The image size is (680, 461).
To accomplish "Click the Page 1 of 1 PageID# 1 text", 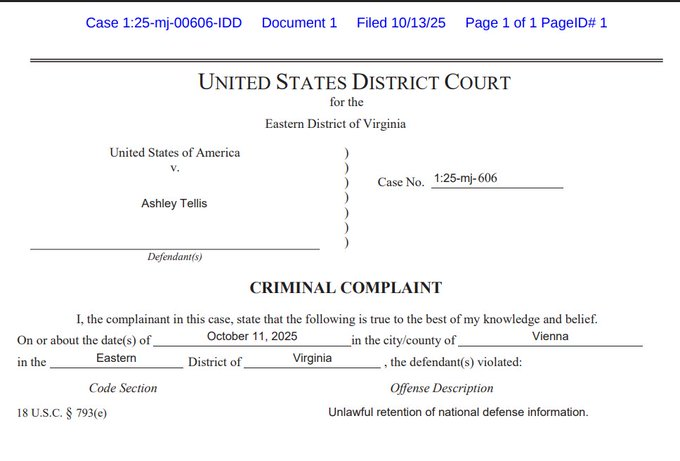I will (x=536, y=23).
